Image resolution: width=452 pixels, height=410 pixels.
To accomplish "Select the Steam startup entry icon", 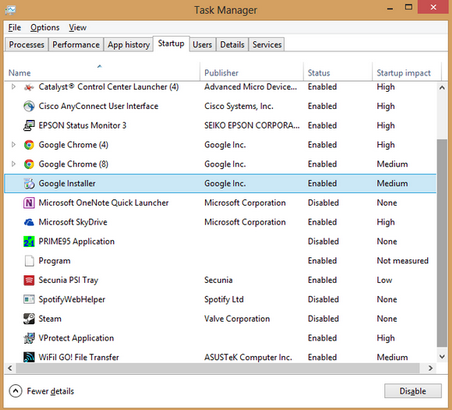I will pyautogui.click(x=29, y=319).
